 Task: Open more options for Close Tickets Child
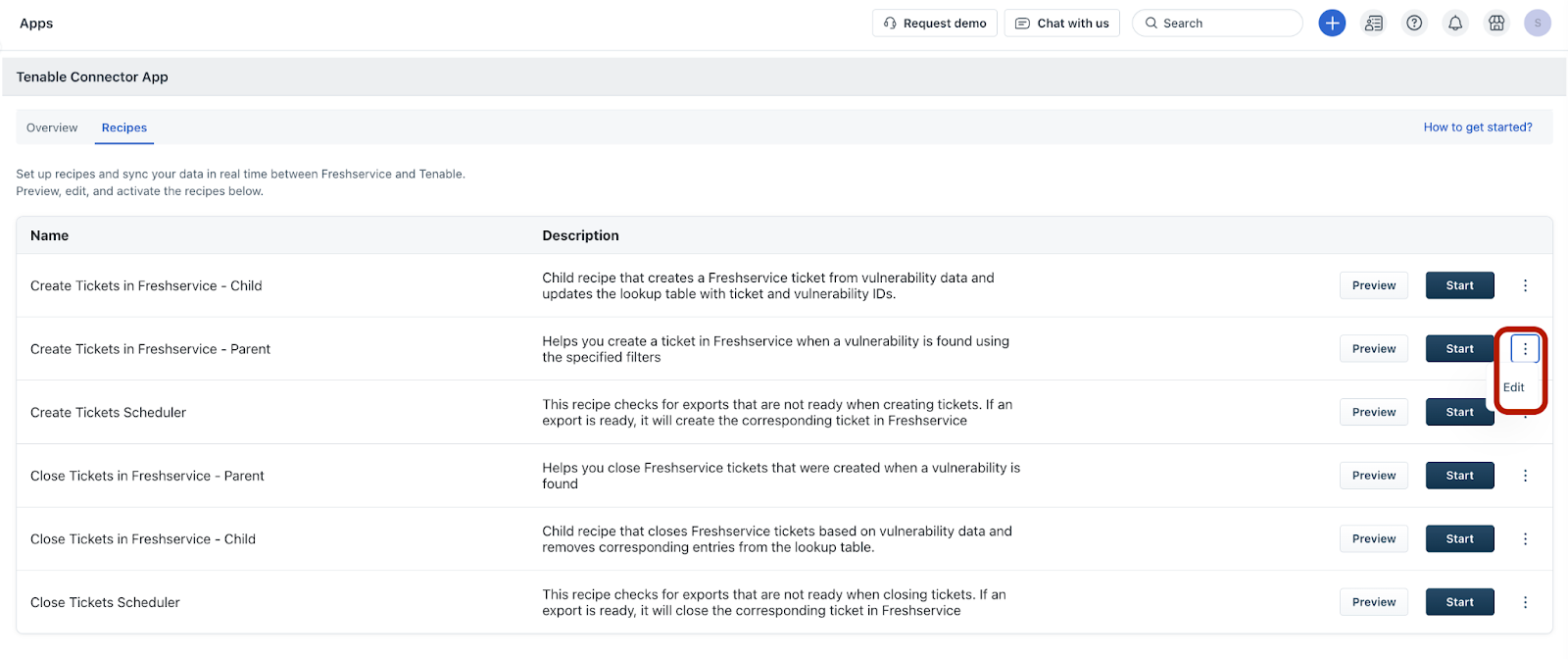(1525, 538)
